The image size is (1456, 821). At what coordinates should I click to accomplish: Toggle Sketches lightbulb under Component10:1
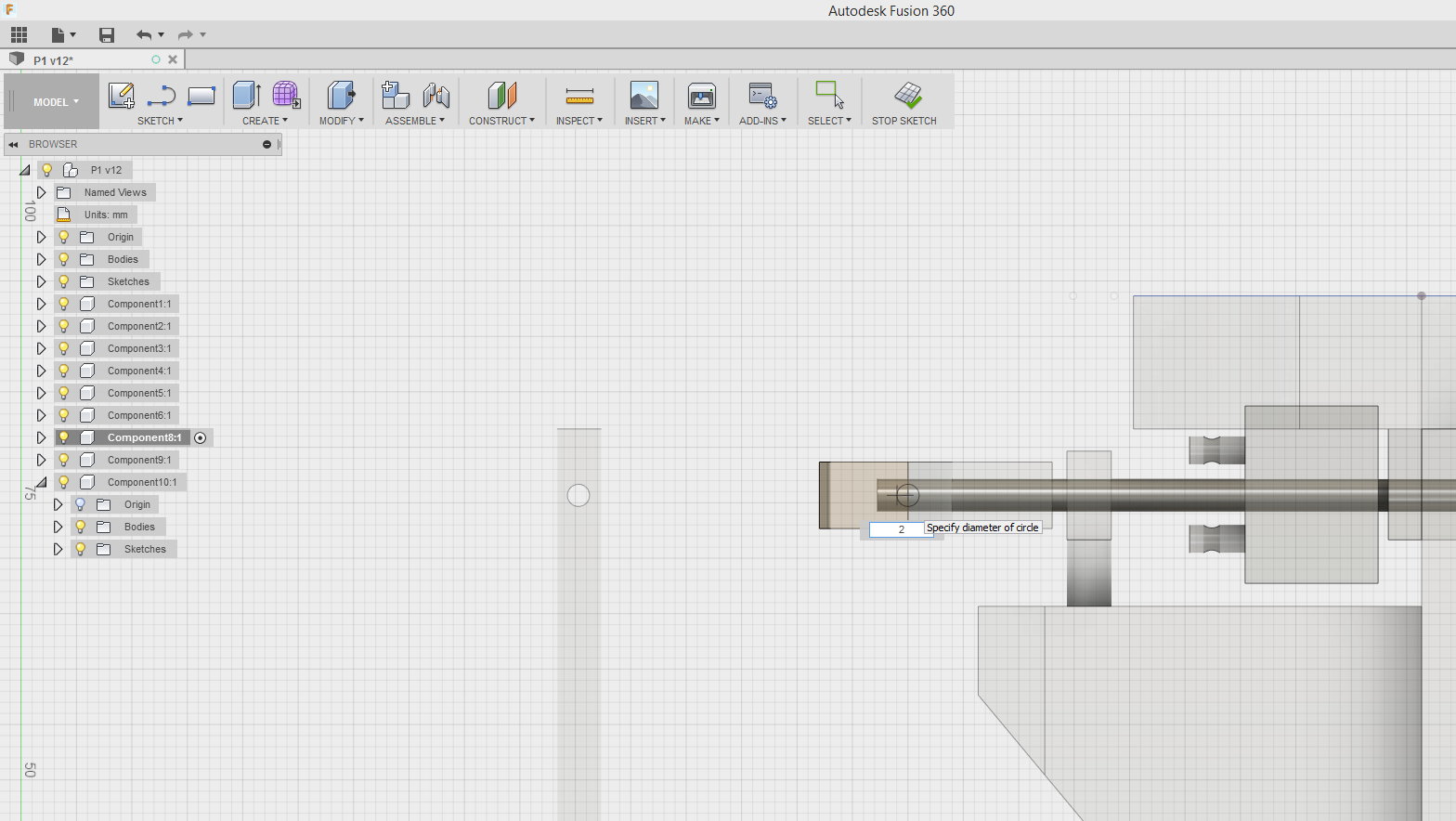click(x=81, y=549)
